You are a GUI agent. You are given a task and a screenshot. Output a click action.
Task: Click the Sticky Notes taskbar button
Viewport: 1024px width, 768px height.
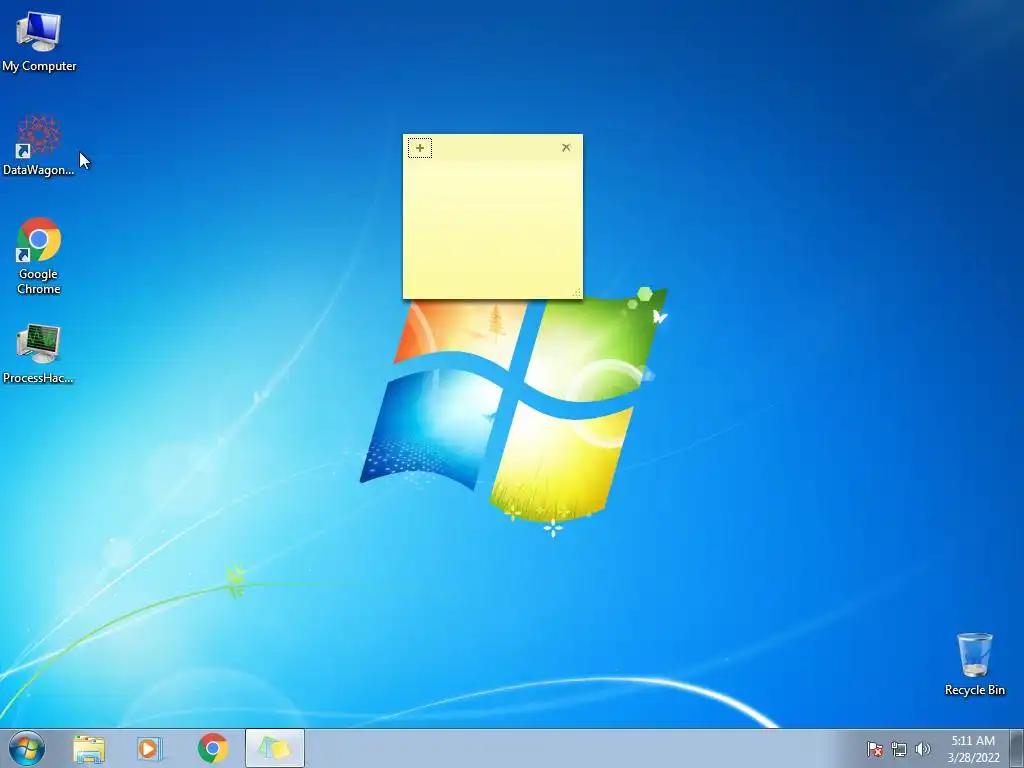coord(275,748)
